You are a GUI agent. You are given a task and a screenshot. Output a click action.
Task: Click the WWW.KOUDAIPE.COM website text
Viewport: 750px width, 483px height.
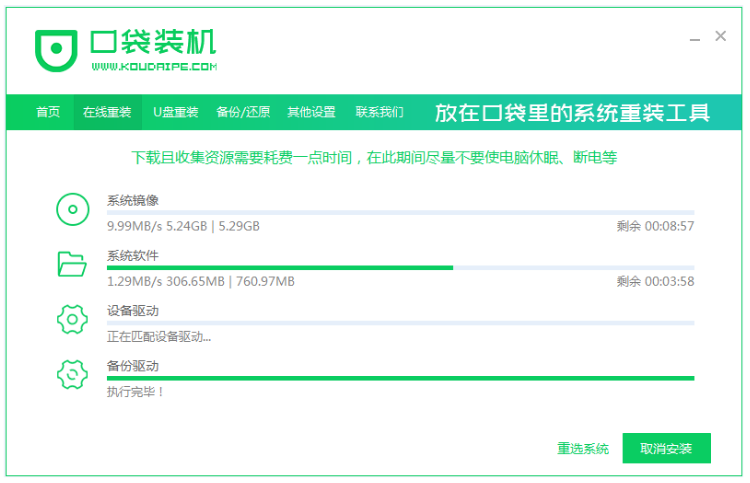click(154, 67)
